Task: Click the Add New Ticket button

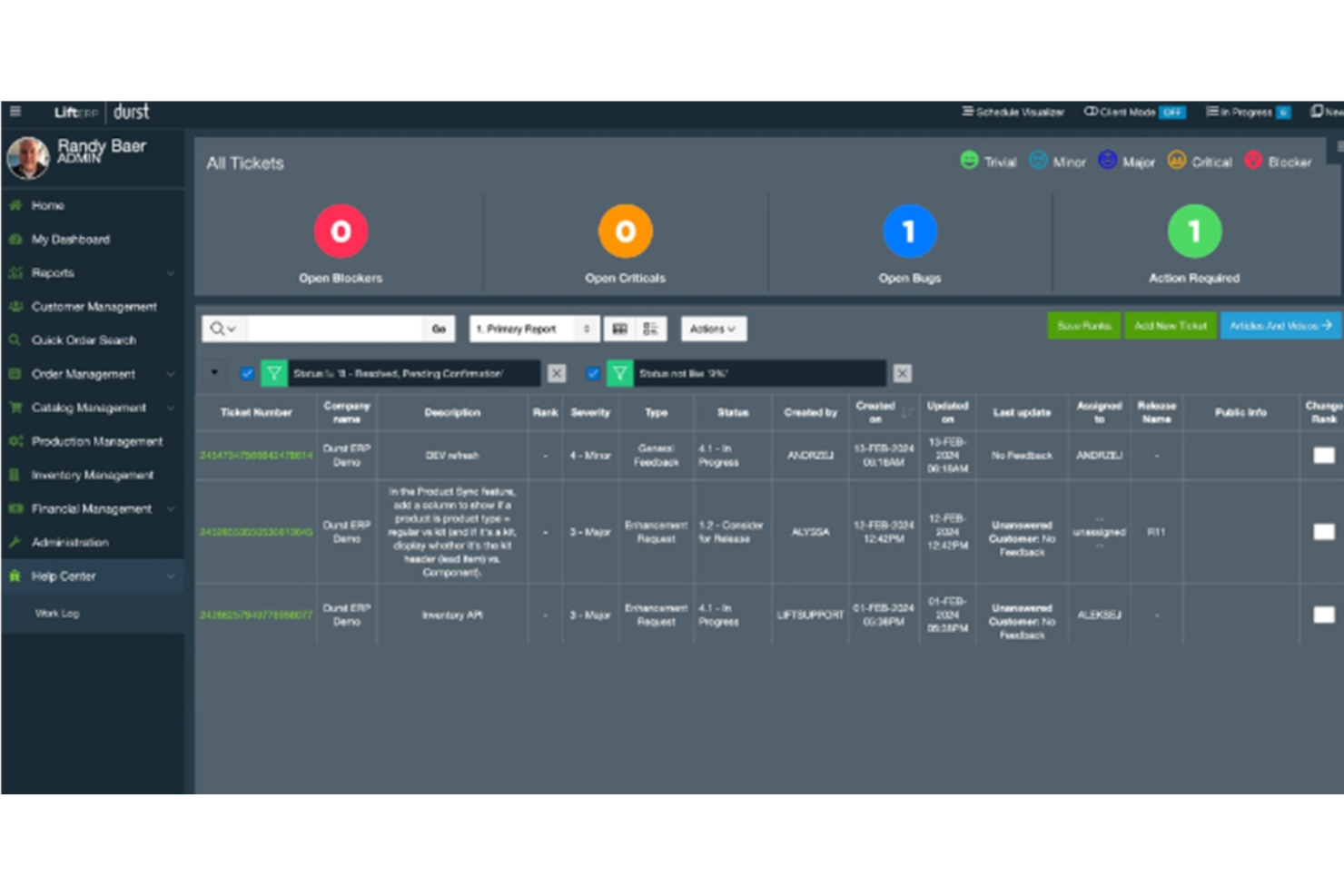Action: coord(1171,325)
